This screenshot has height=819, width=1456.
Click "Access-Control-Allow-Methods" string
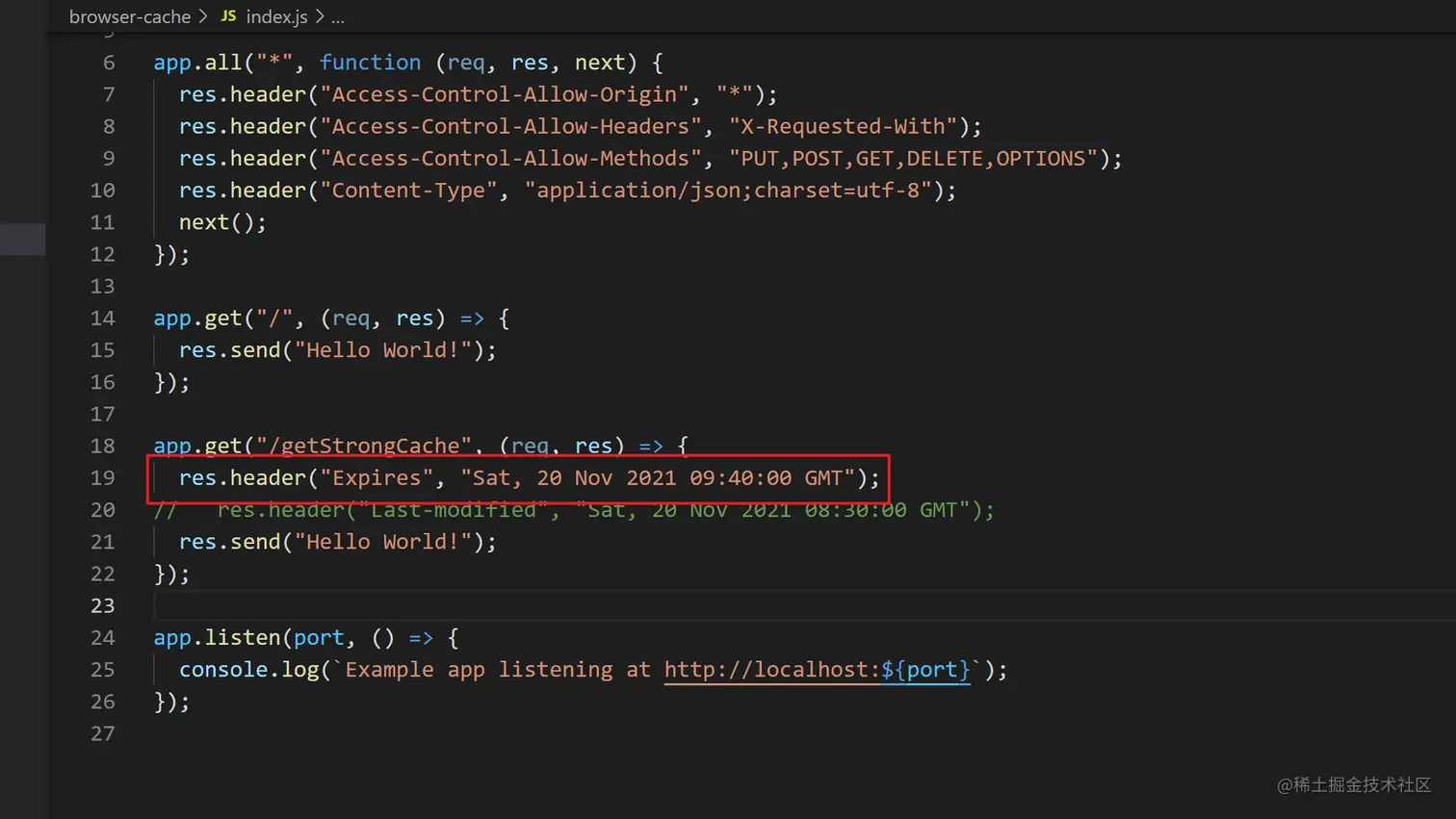(x=511, y=158)
